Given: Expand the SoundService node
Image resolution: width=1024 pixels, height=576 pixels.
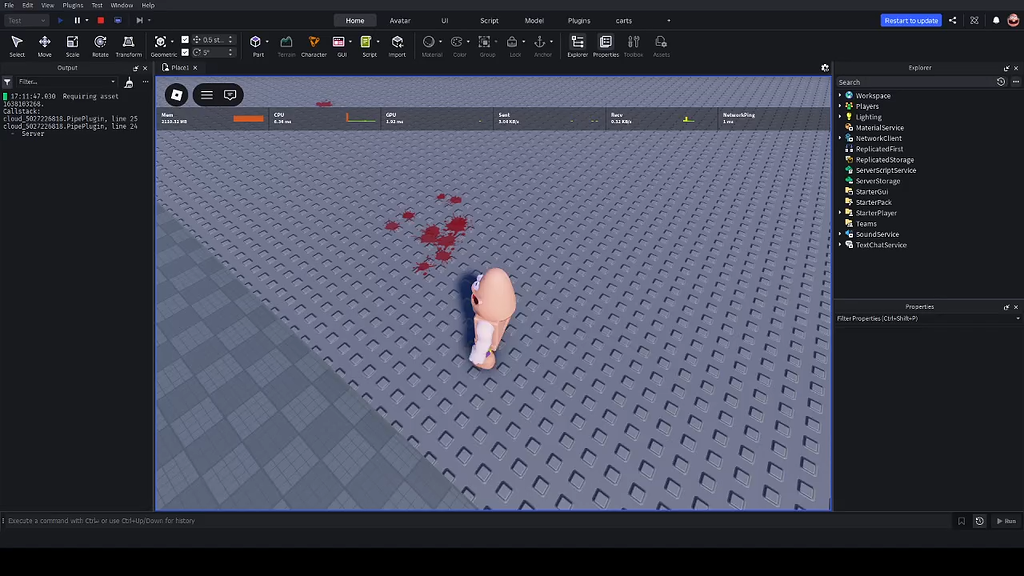Looking at the screenshot, I should coord(840,234).
